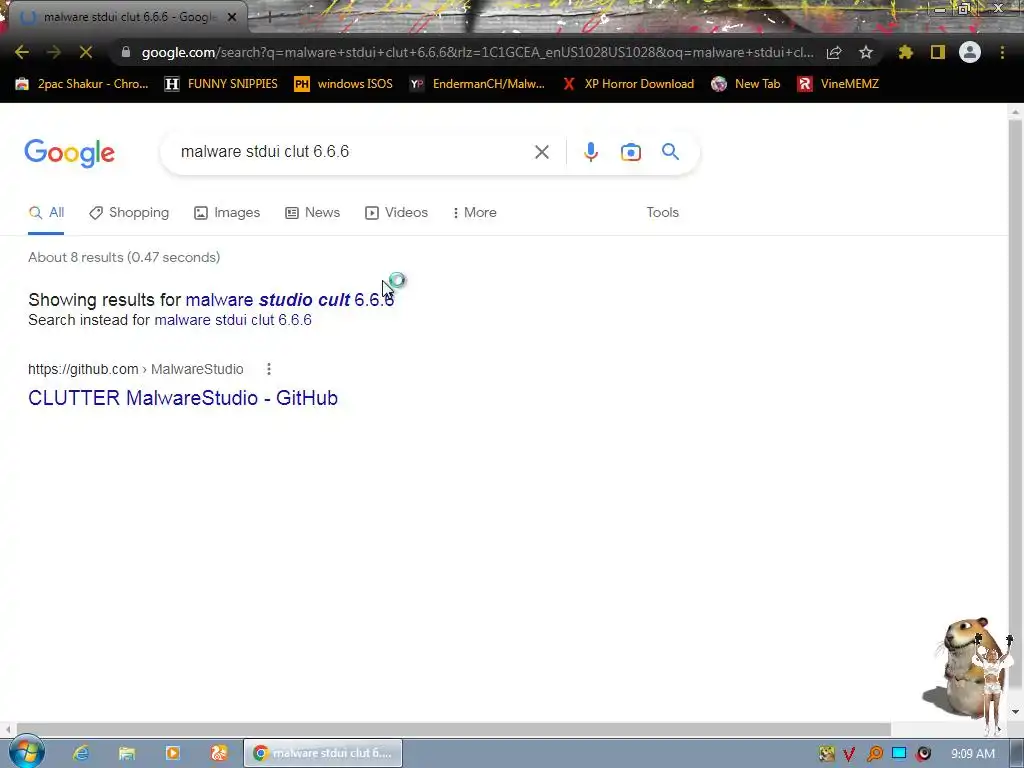Open the 2pac Shakur bookmark
The height and width of the screenshot is (768, 1024).
point(82,84)
